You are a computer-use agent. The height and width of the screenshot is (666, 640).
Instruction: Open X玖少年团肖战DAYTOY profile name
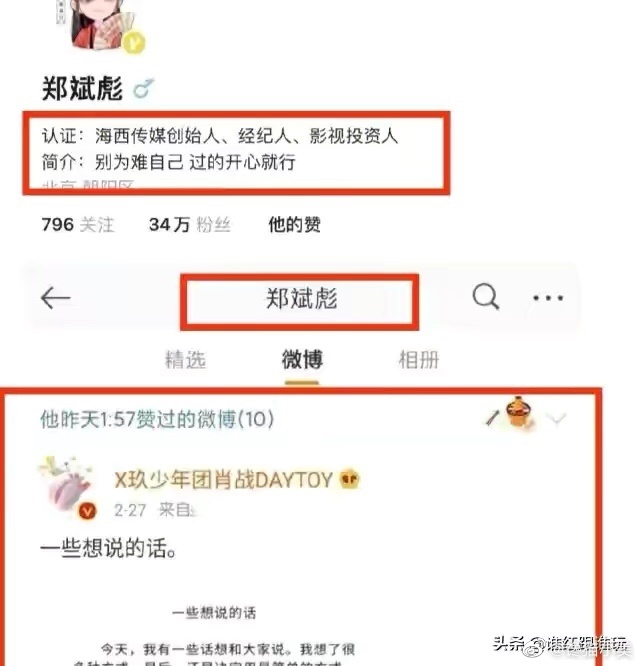(223, 480)
